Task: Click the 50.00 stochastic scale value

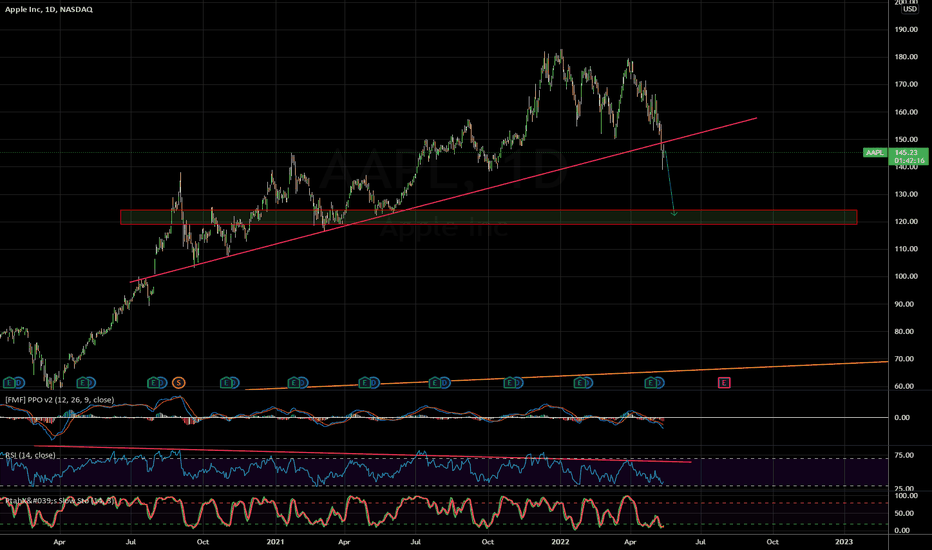Action: [904, 513]
